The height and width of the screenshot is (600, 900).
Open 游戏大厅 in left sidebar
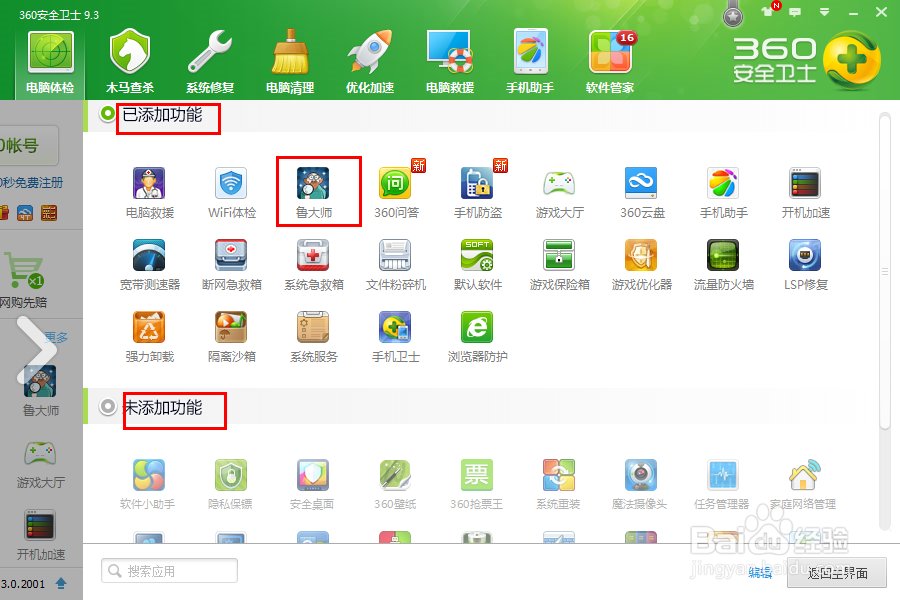[40, 466]
